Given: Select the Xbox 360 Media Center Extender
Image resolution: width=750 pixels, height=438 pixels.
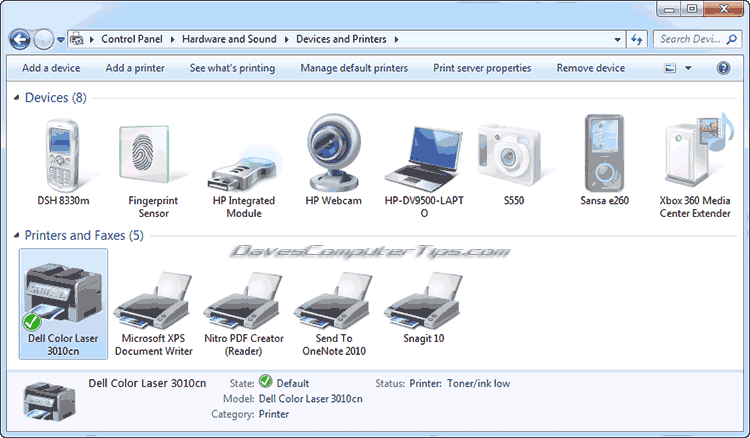Looking at the screenshot, I should 695,165.
